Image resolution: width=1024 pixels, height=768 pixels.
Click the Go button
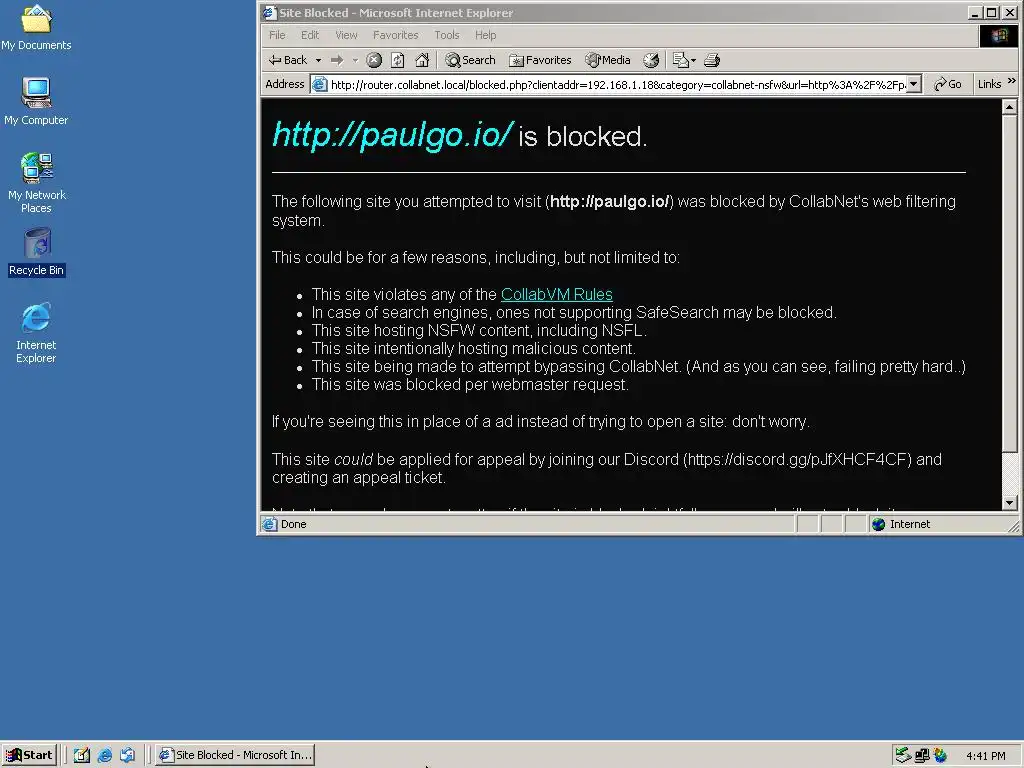[948, 84]
